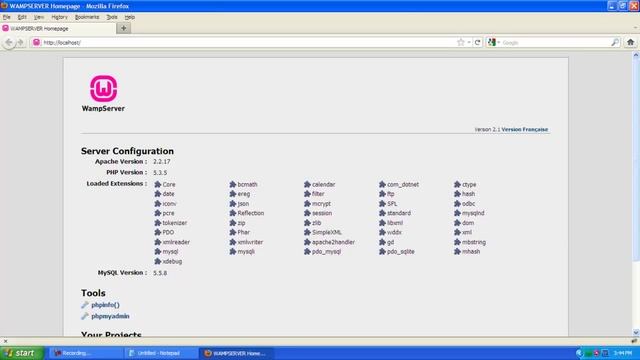Open the tab list arrow at the tab bar's right end

tap(635, 28)
